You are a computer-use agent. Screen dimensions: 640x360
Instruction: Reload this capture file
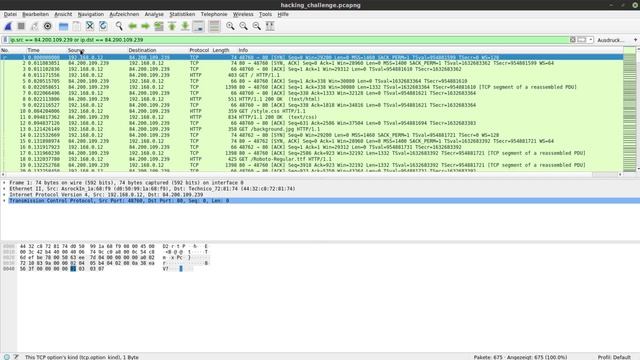point(103,26)
